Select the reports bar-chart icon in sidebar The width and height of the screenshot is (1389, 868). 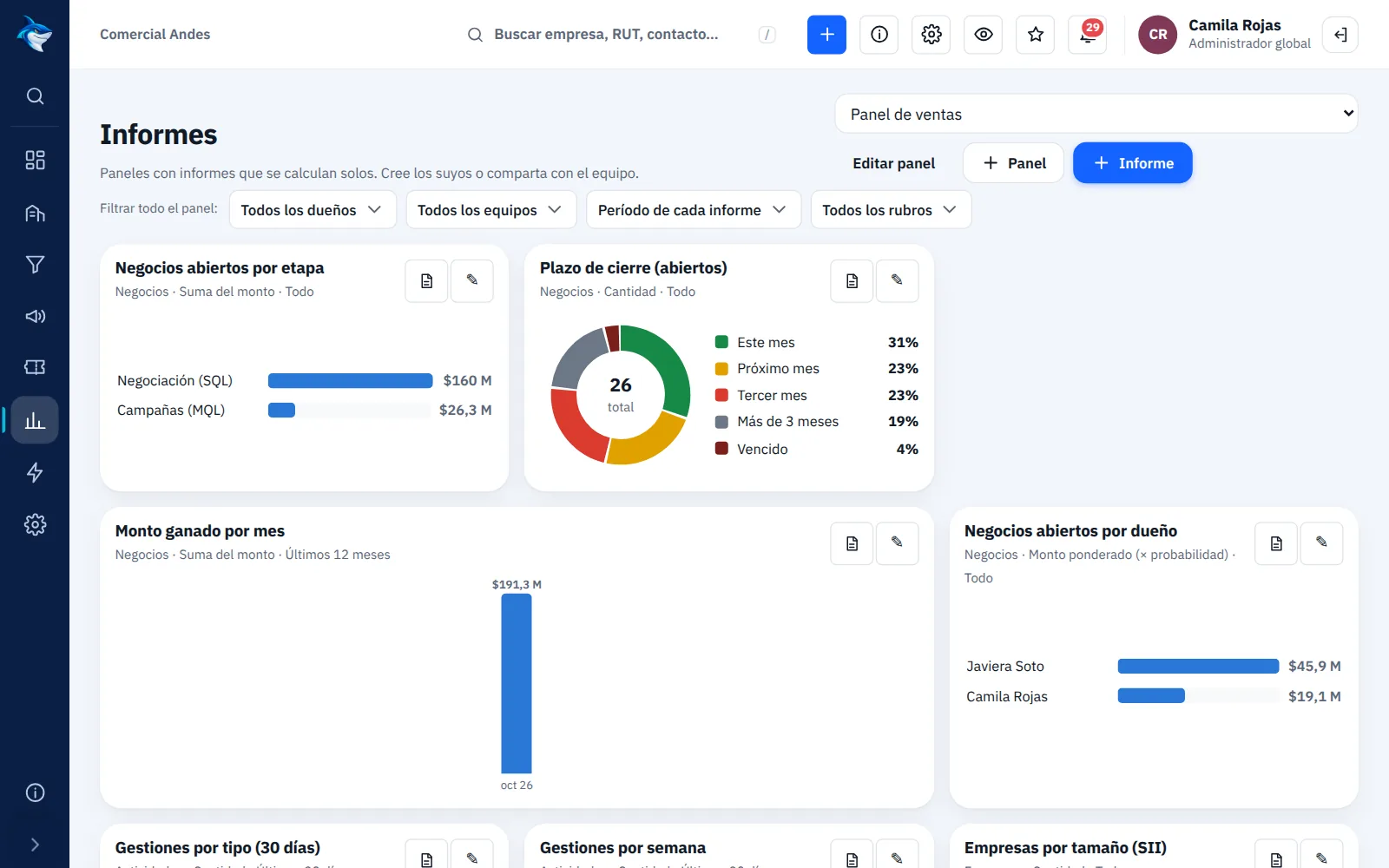(35, 420)
